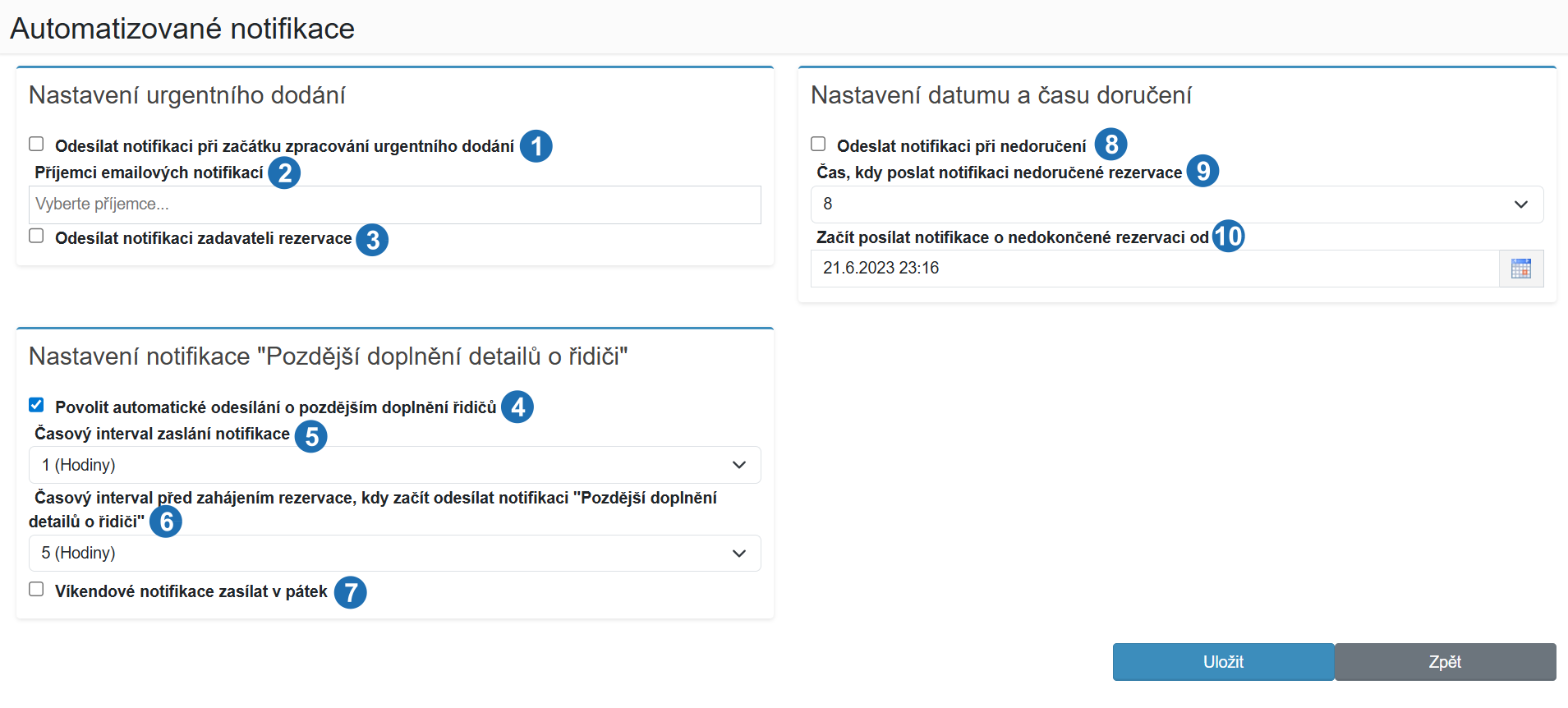The image size is (1568, 708).
Task: Click numbered marker 5 badge
Action: tap(311, 437)
